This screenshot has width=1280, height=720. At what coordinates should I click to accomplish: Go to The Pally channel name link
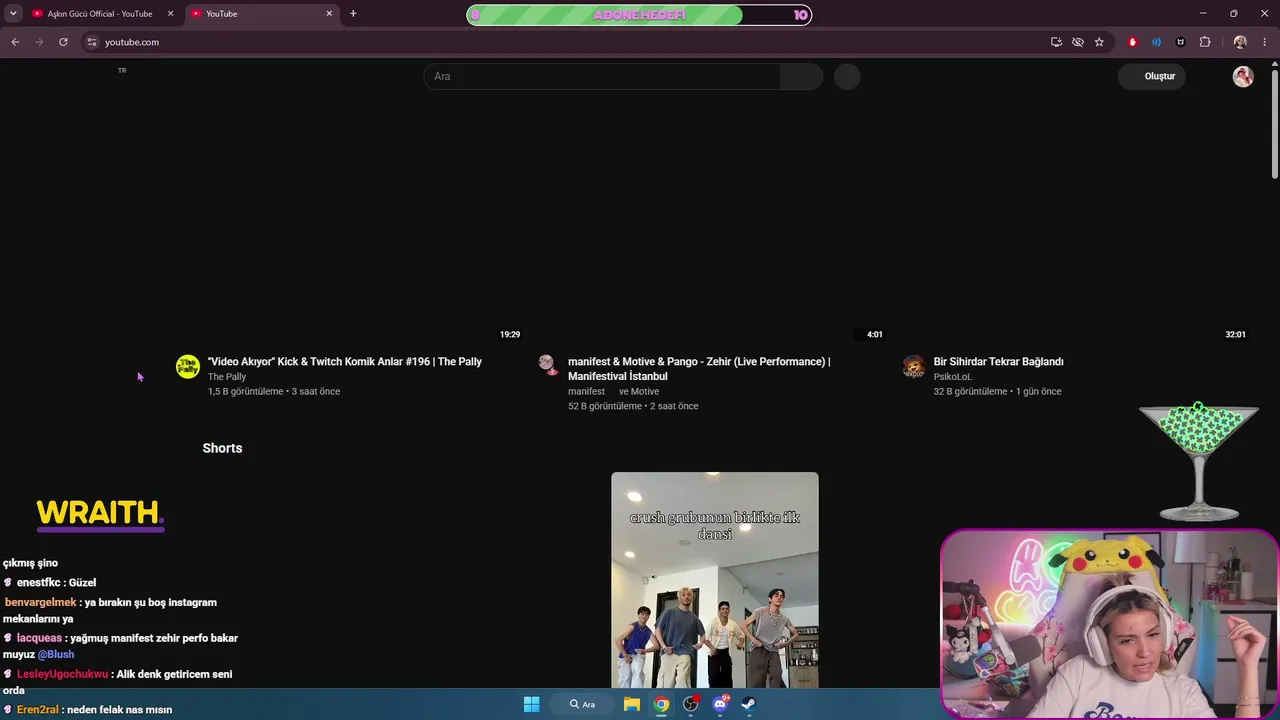227,377
